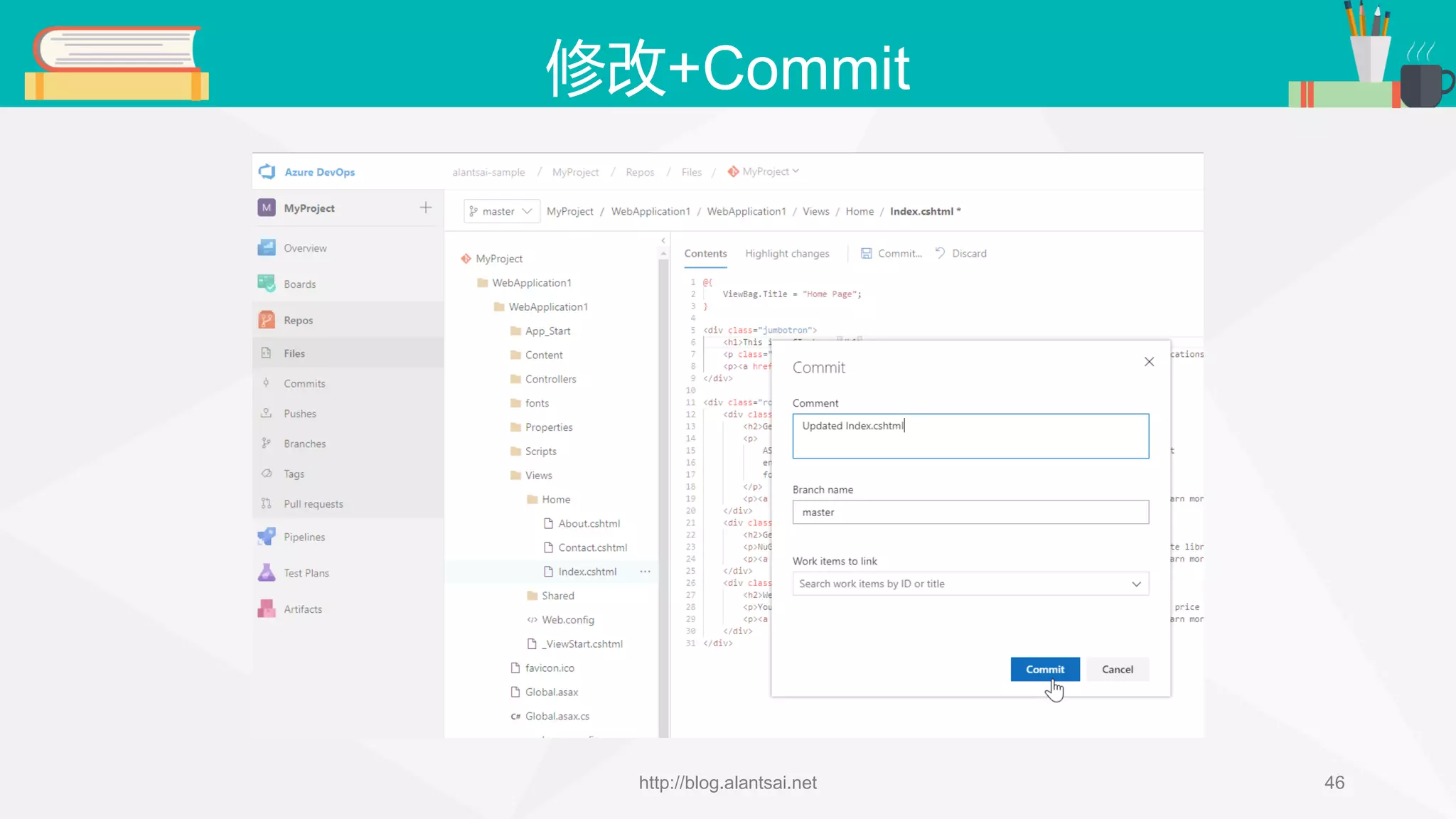Image resolution: width=1456 pixels, height=819 pixels.
Task: Click the Comment text field
Action: coord(970,436)
